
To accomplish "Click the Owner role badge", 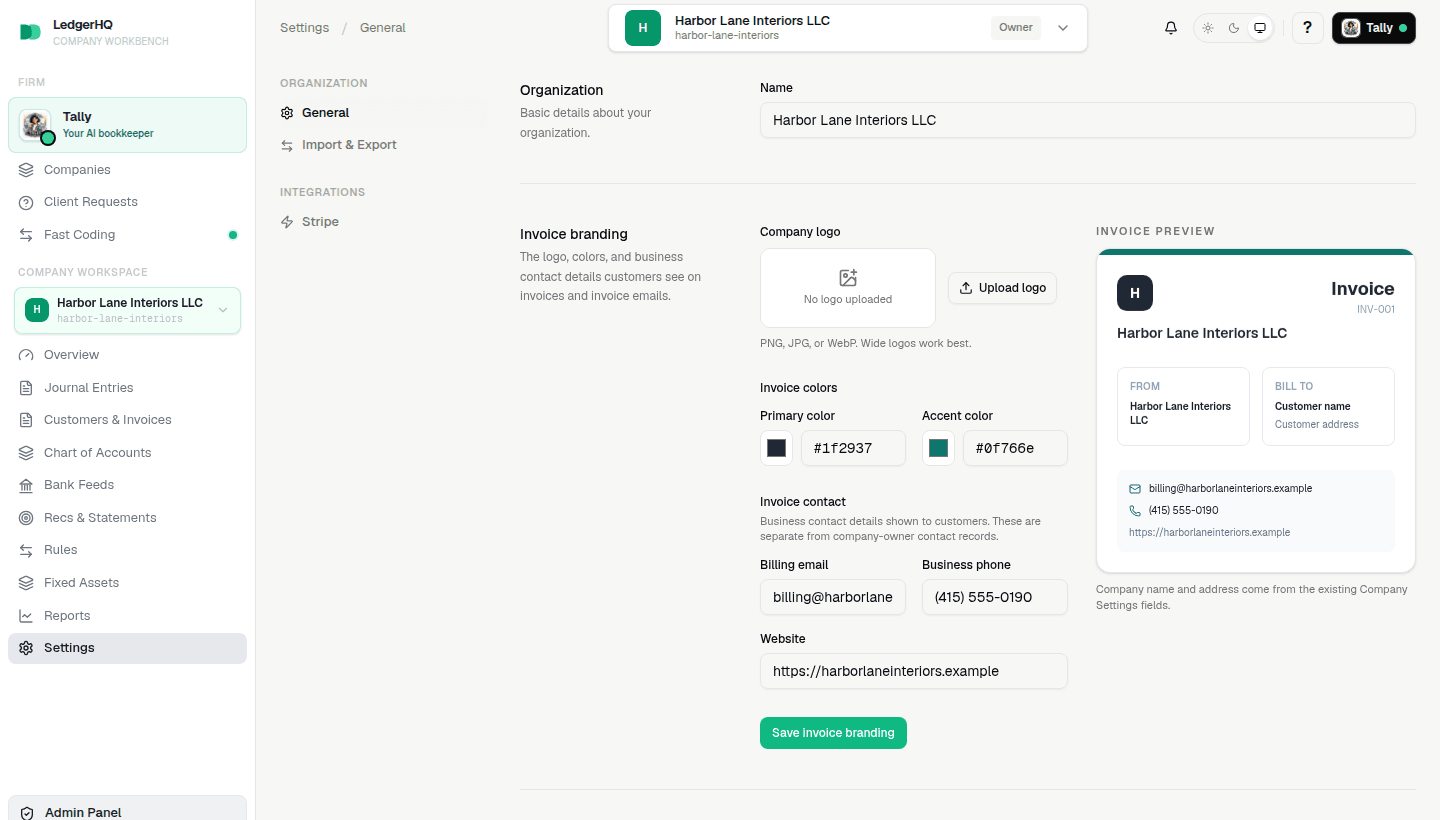I will click(x=1016, y=28).
